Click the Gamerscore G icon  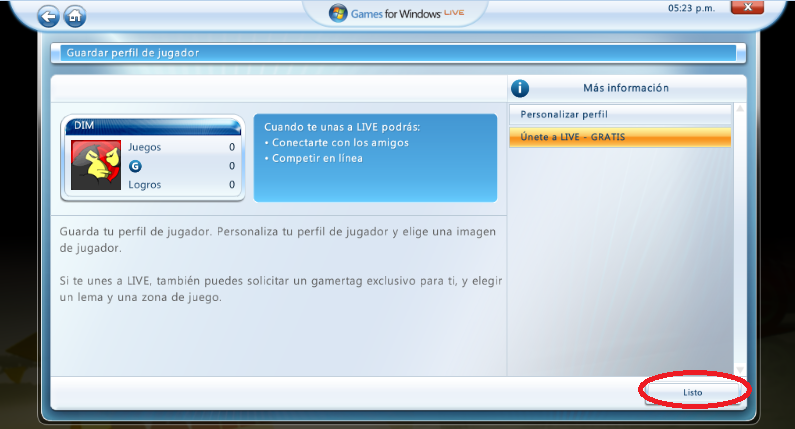click(135, 166)
